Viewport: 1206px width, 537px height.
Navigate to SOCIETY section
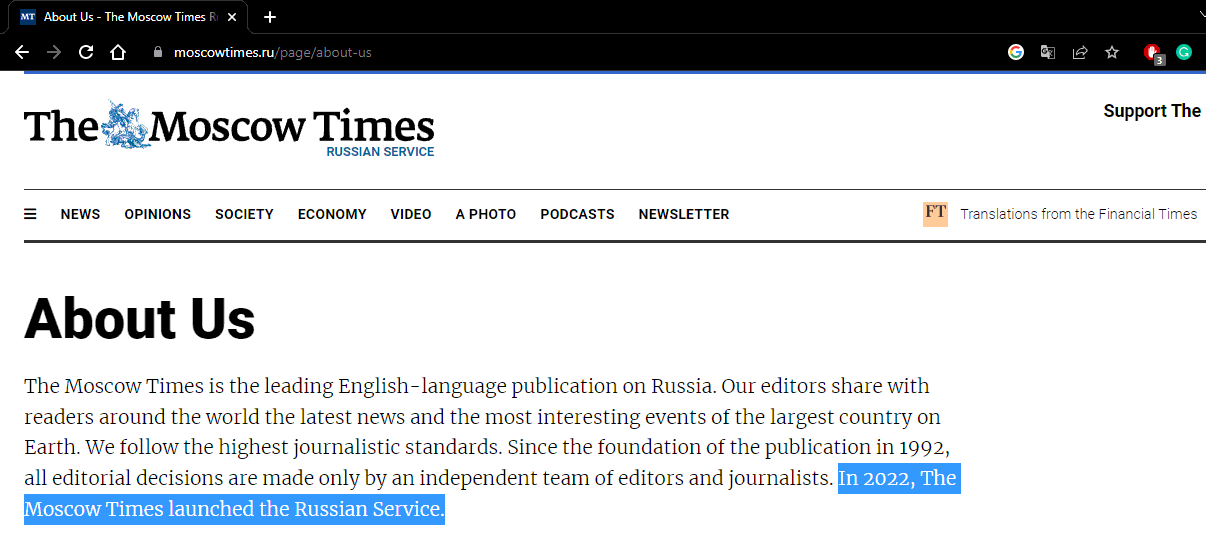[244, 214]
